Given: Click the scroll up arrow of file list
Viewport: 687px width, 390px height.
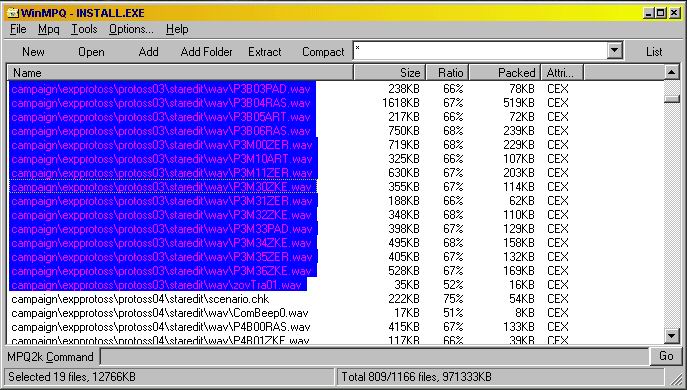Looking at the screenshot, I should (672, 72).
